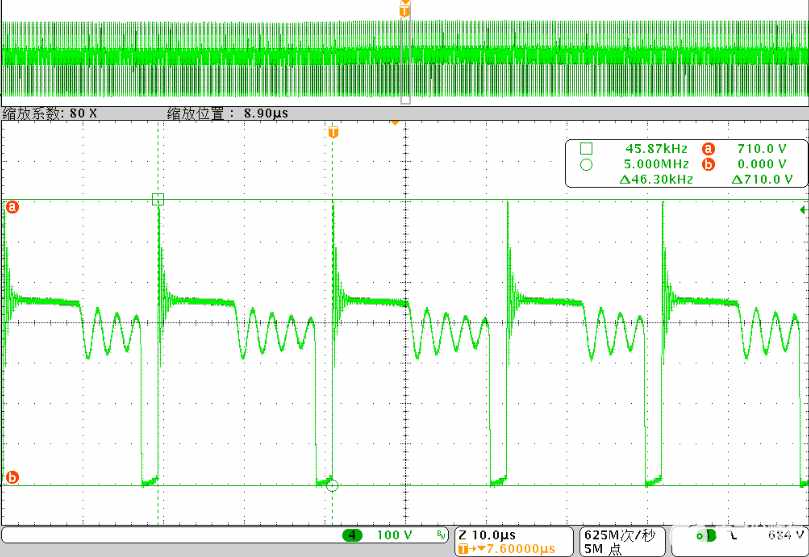Click the orange trigger marker in the overview strip
The height and width of the screenshot is (557, 809).
pyautogui.click(x=405, y=10)
